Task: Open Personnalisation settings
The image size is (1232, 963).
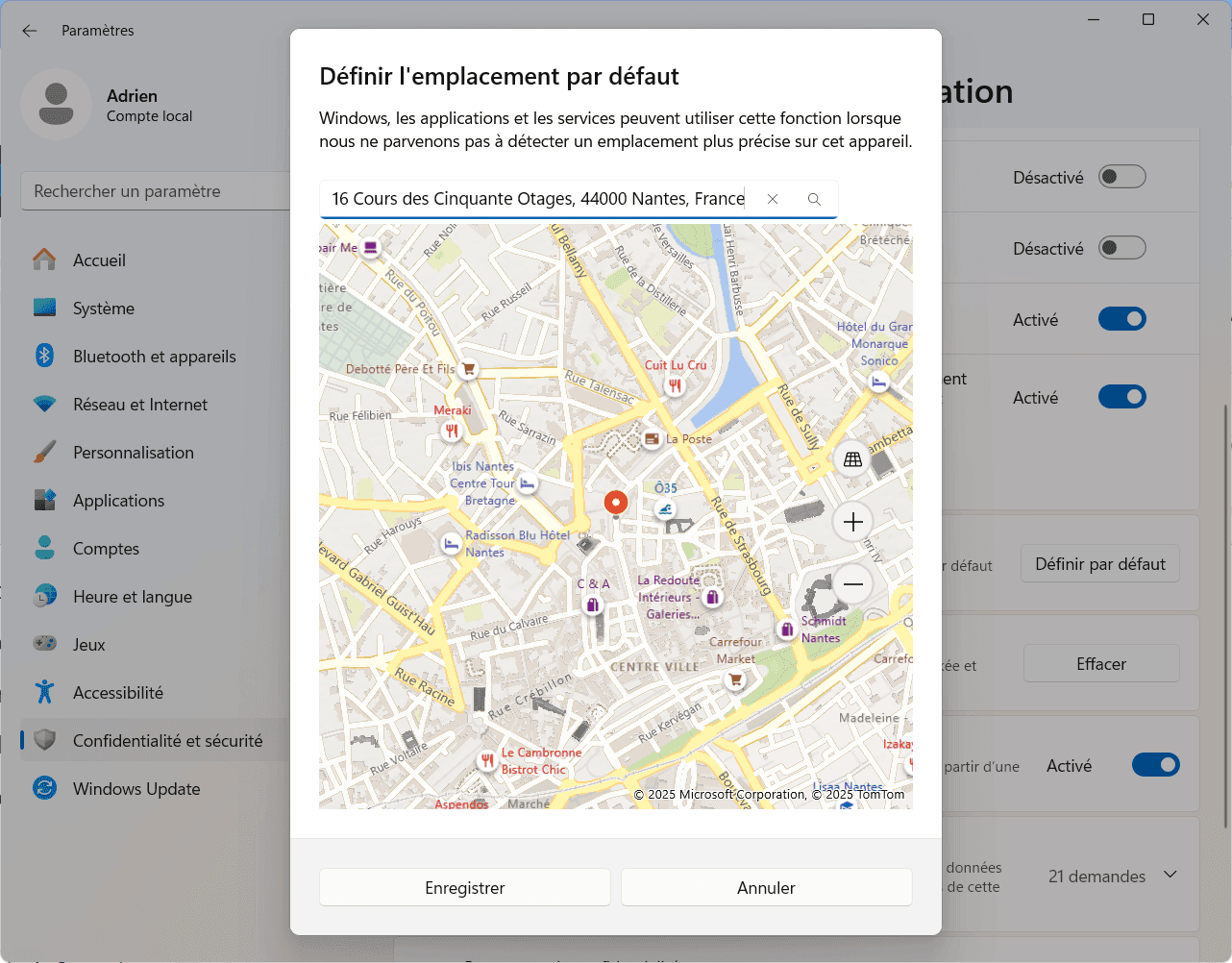Action: click(154, 453)
